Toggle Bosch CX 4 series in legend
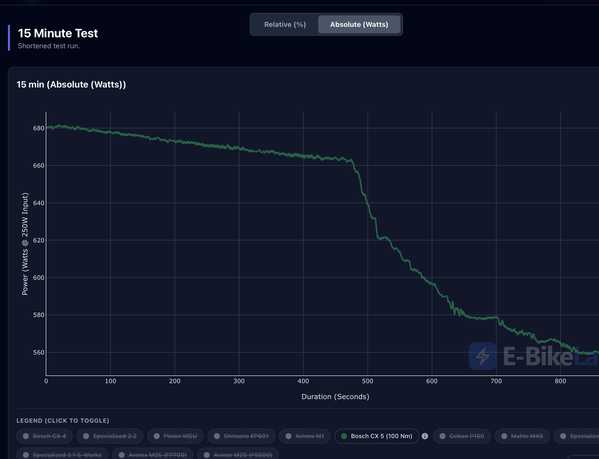The width and height of the screenshot is (599, 459). click(44, 436)
